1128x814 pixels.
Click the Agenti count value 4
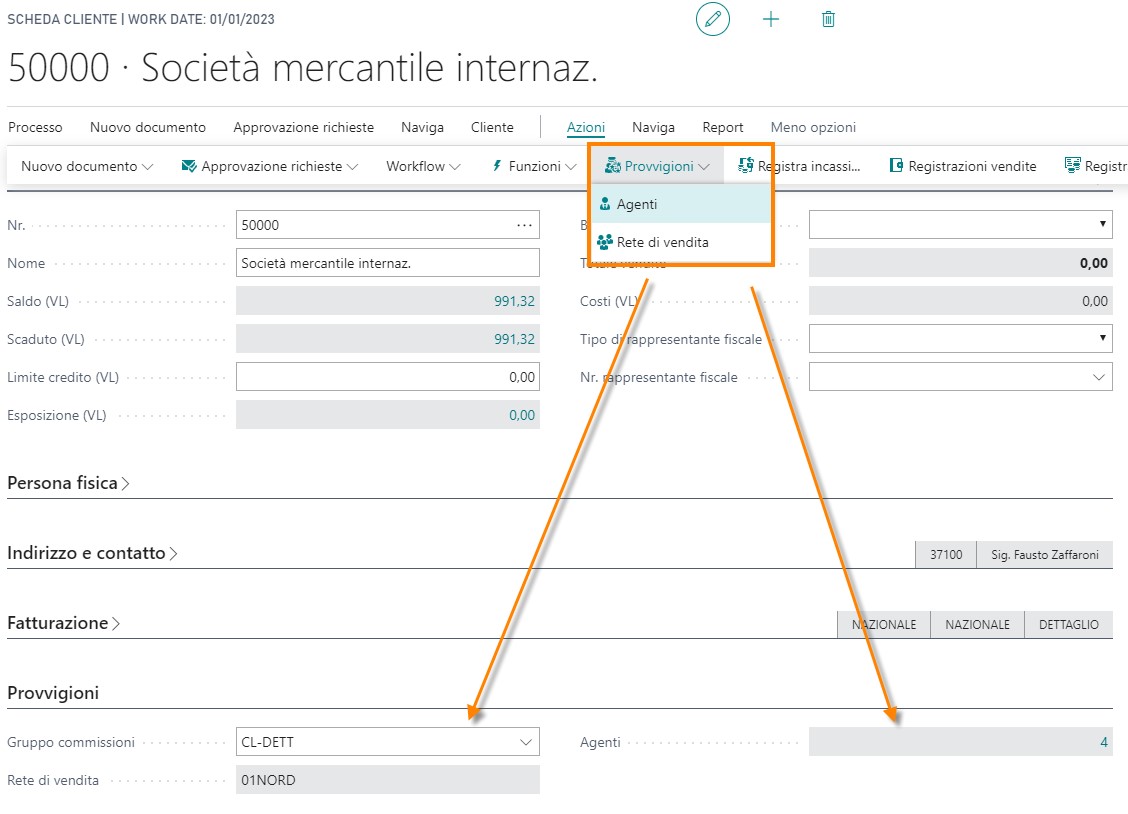(1103, 742)
